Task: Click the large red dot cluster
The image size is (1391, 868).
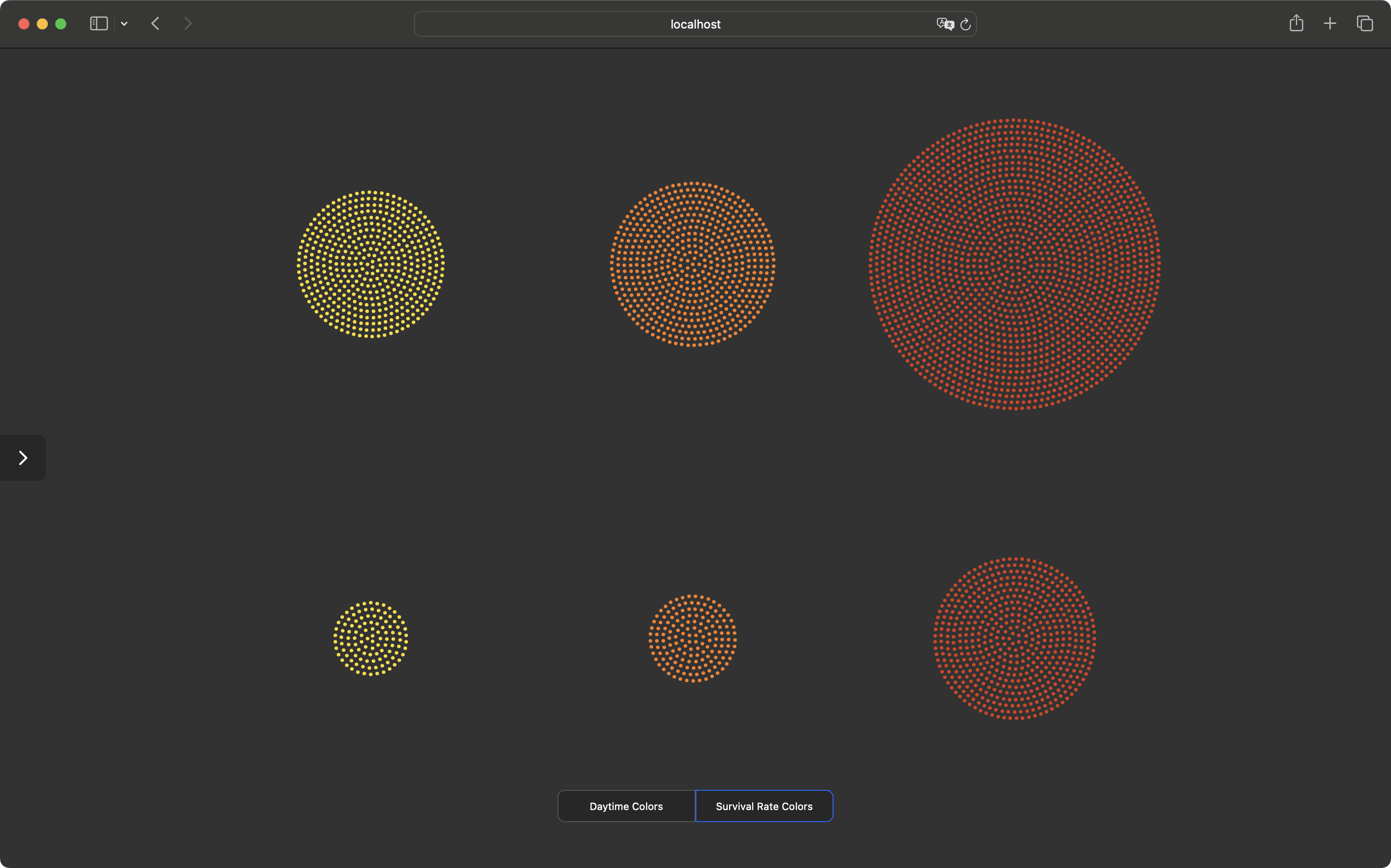Action: pos(1014,264)
